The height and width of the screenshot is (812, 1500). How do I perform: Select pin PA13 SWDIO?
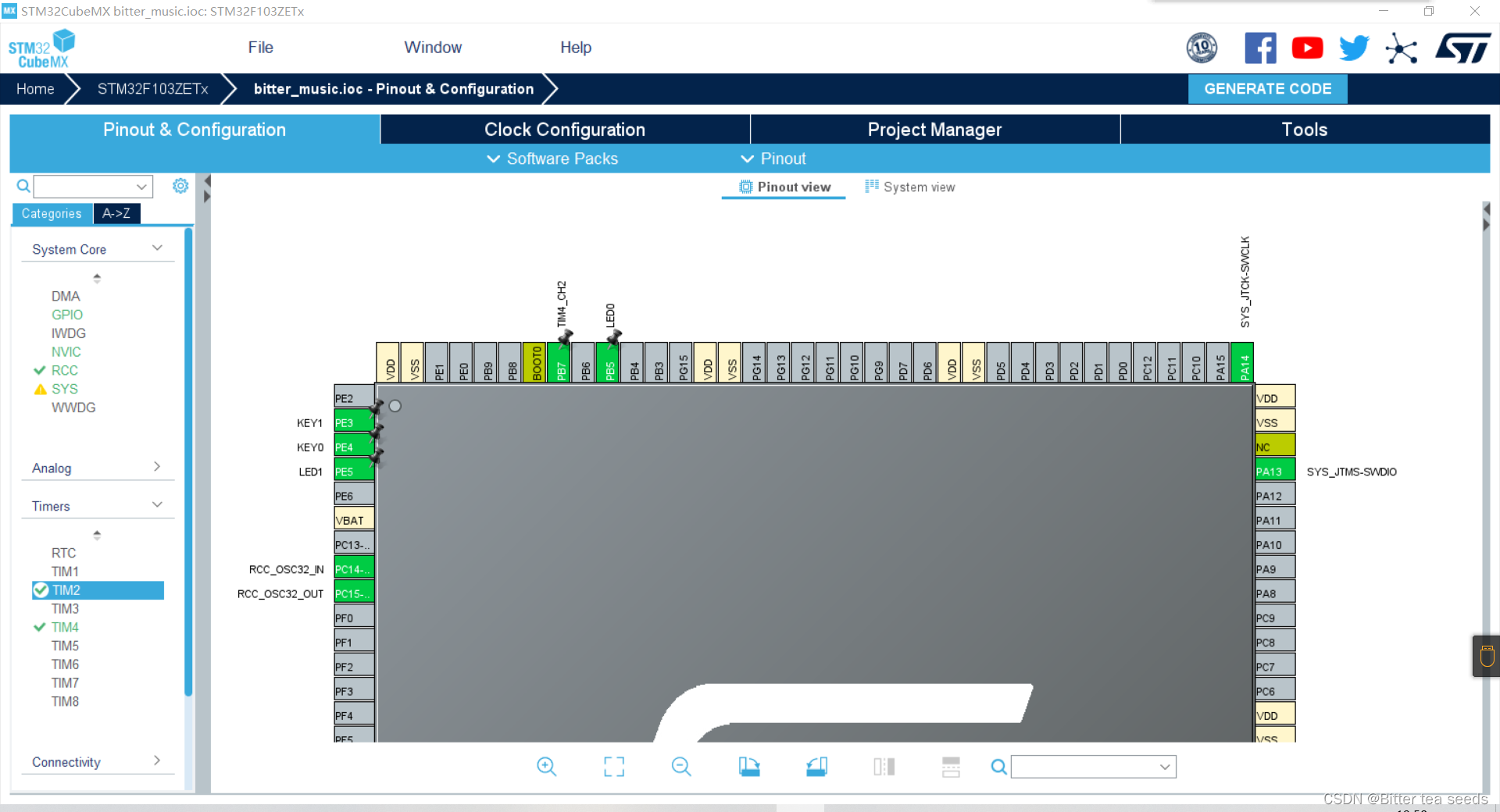[x=1275, y=471]
